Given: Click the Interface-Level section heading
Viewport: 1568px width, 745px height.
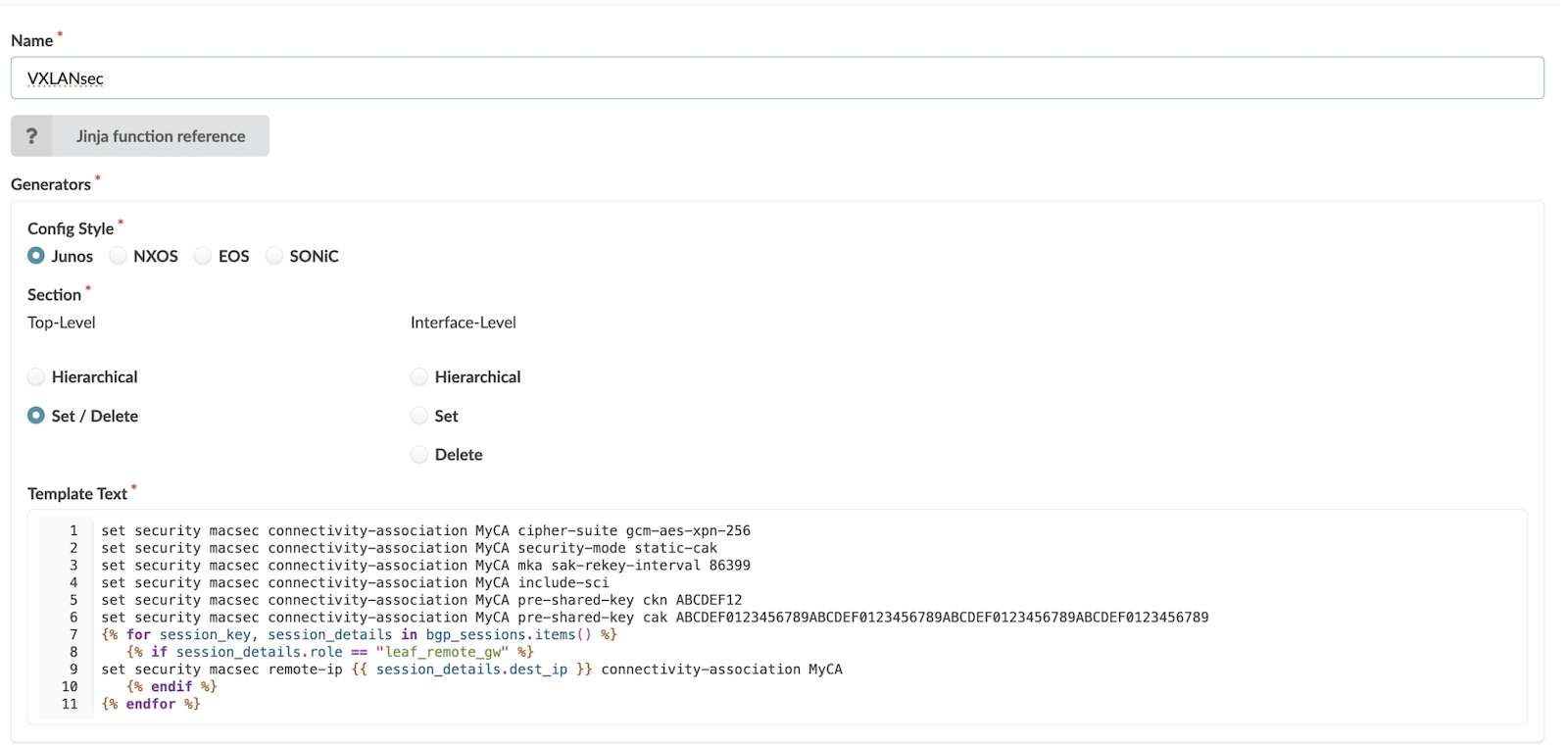Looking at the screenshot, I should pyautogui.click(x=464, y=323).
